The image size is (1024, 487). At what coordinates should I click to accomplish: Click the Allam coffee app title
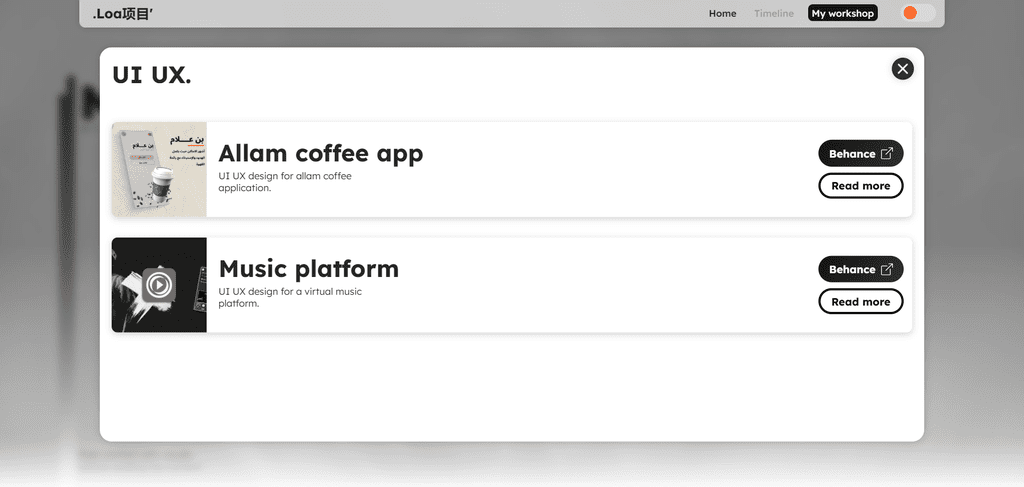(320, 153)
